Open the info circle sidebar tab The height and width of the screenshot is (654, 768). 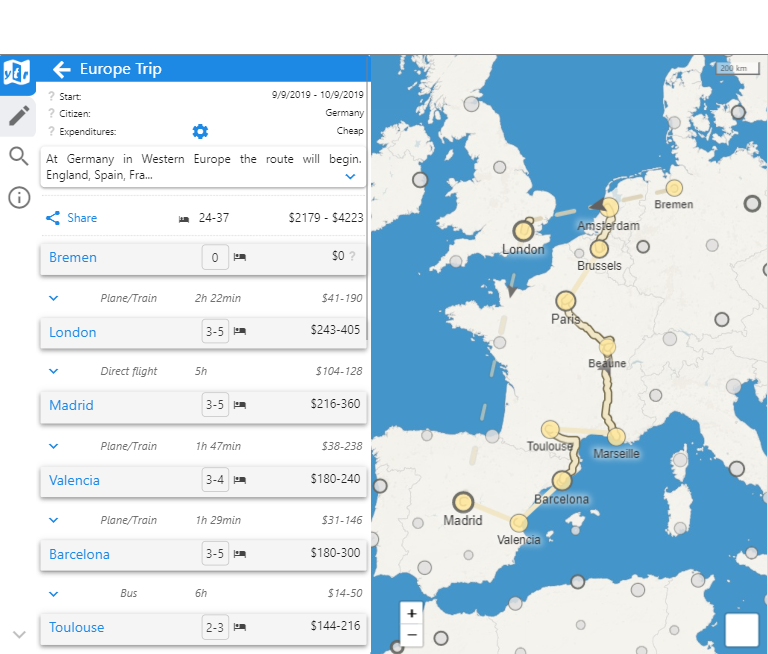click(x=19, y=198)
